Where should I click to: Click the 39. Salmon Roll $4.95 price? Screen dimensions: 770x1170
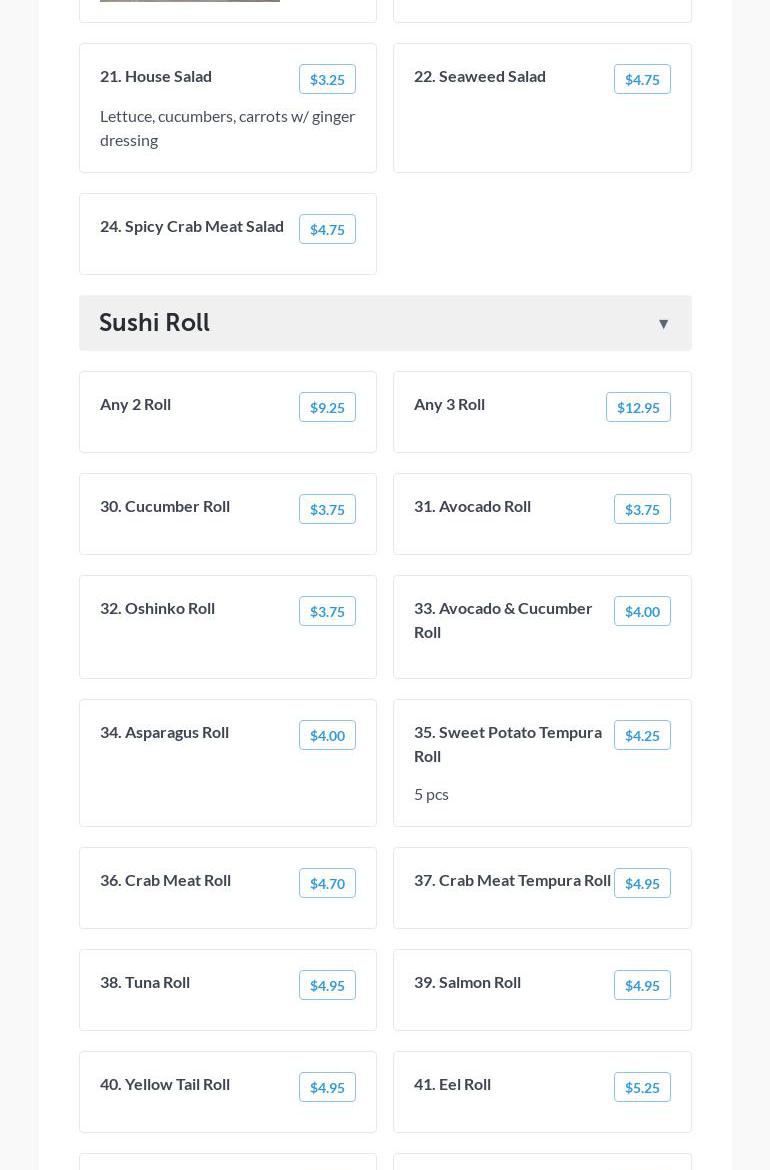[642, 986]
